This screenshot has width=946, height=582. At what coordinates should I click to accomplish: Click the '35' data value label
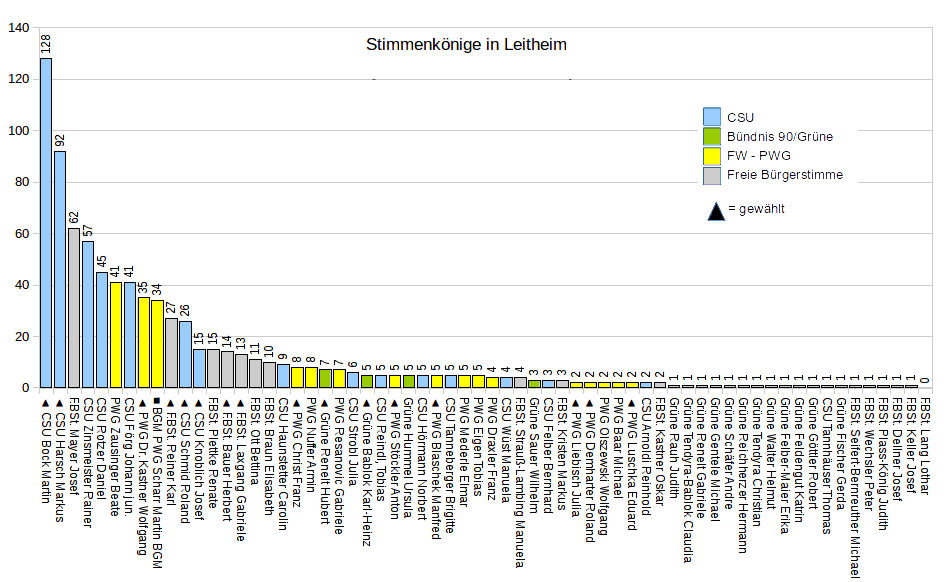tap(144, 286)
